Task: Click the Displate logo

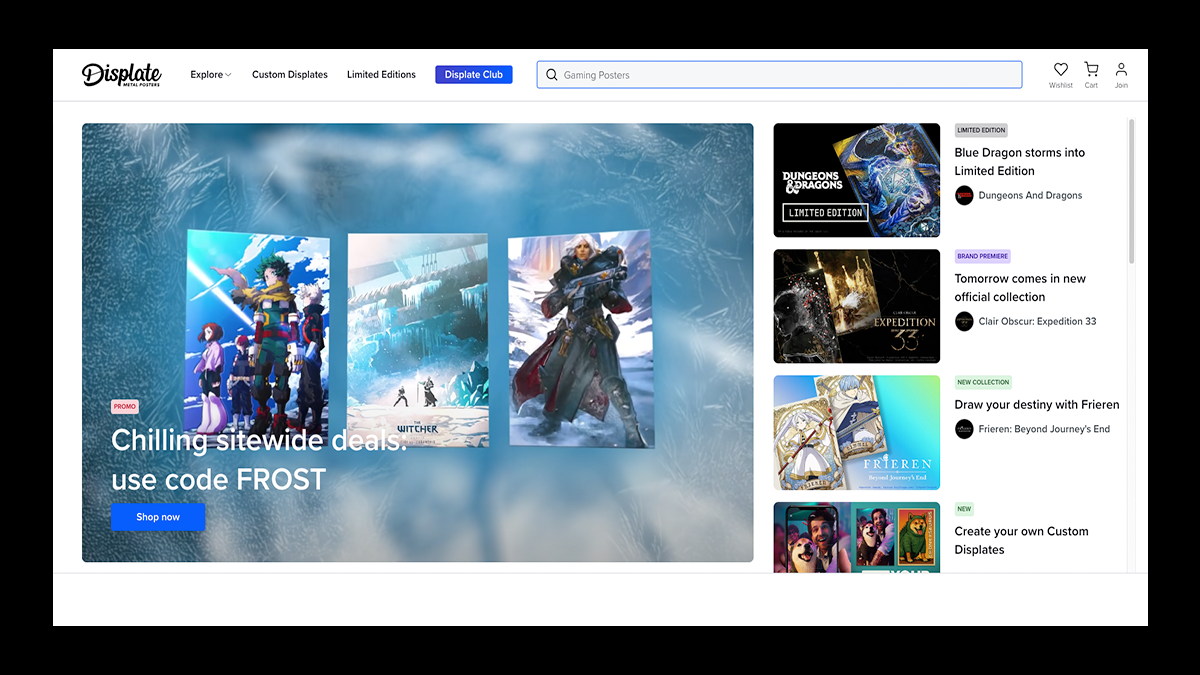Action: [x=121, y=75]
